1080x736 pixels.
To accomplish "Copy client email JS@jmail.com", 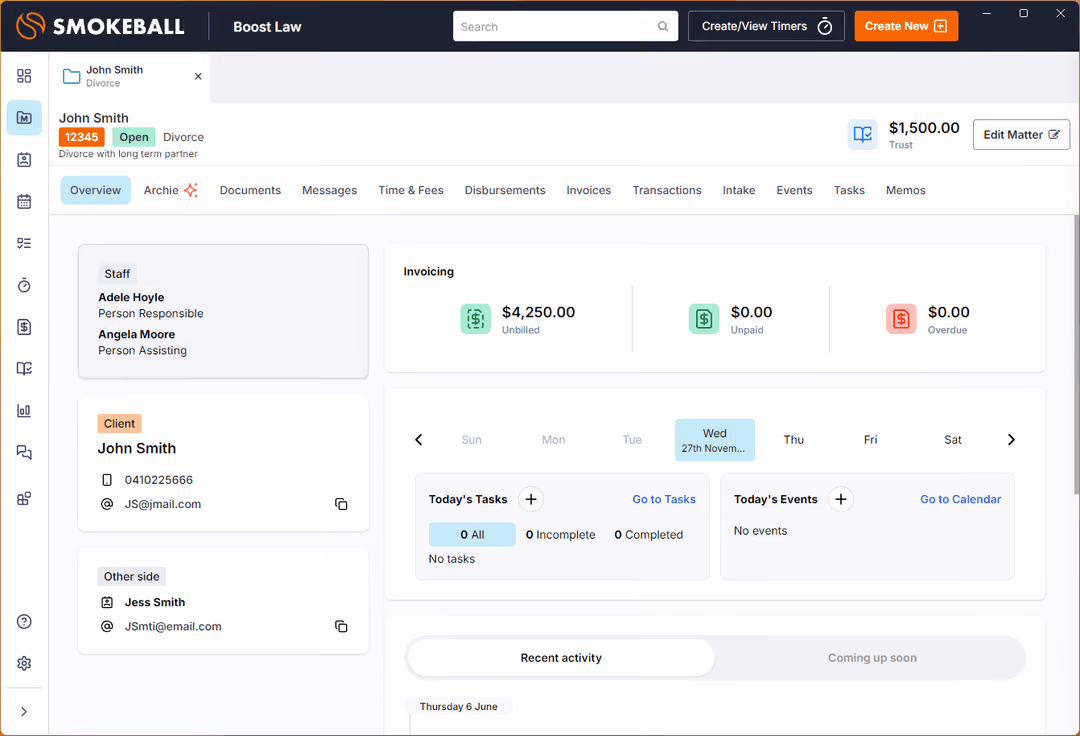I will 341,504.
